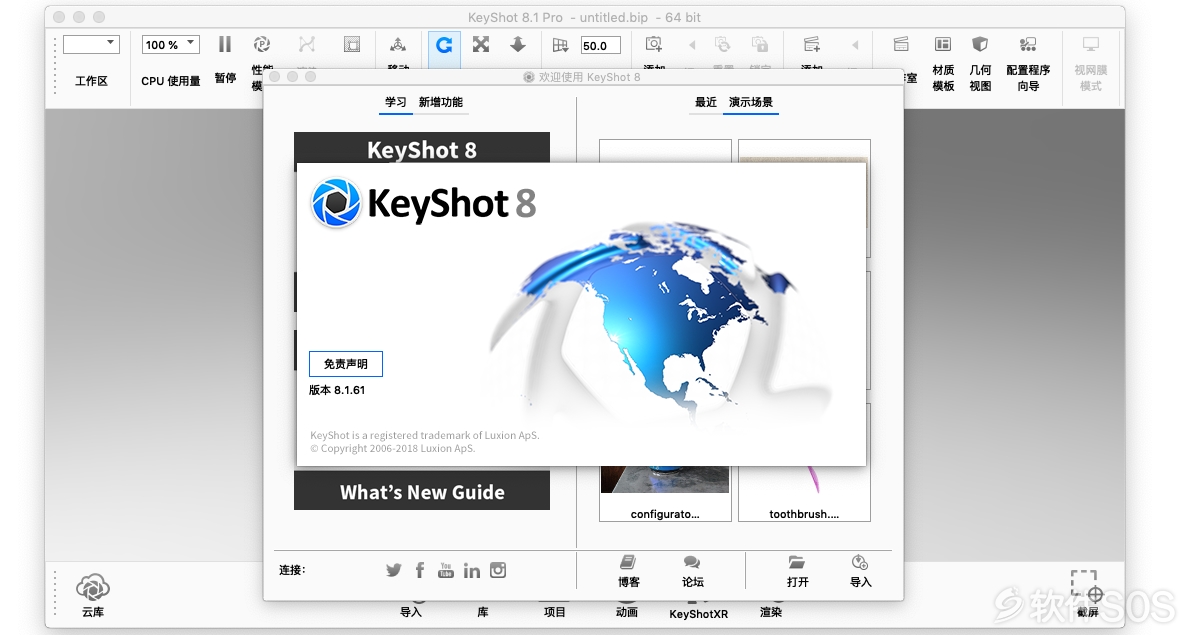Click the network mode monitor icon
Viewport: 1192px width, 635px height.
(1091, 45)
